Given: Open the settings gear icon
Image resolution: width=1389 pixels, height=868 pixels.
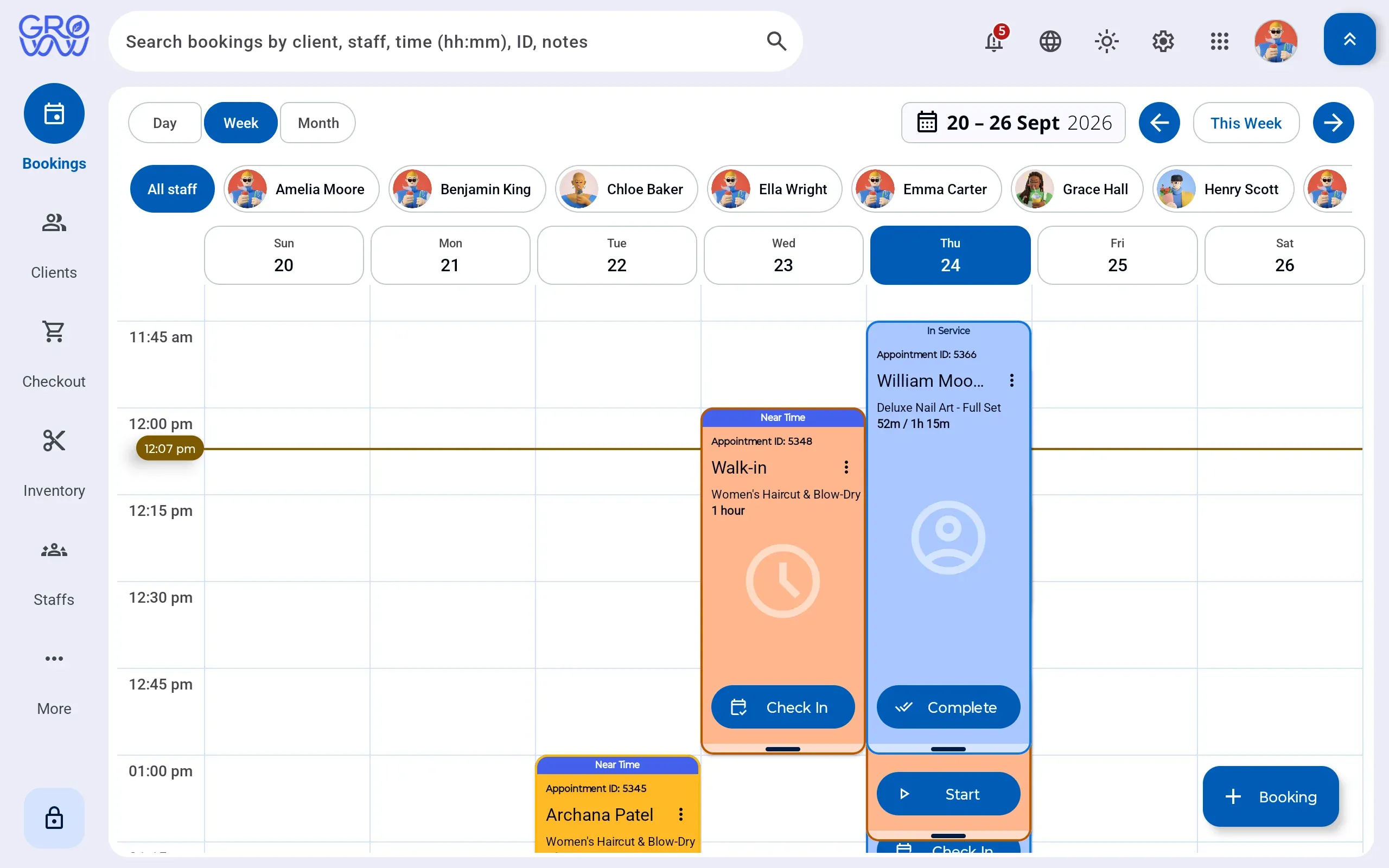Looking at the screenshot, I should point(1163,41).
